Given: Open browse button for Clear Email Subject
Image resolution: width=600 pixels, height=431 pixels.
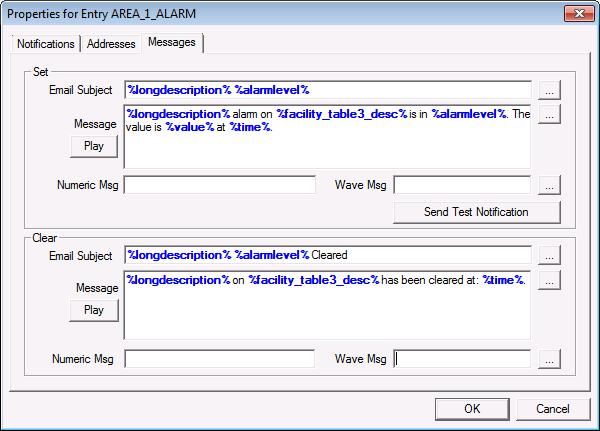Looking at the screenshot, I should click(549, 255).
